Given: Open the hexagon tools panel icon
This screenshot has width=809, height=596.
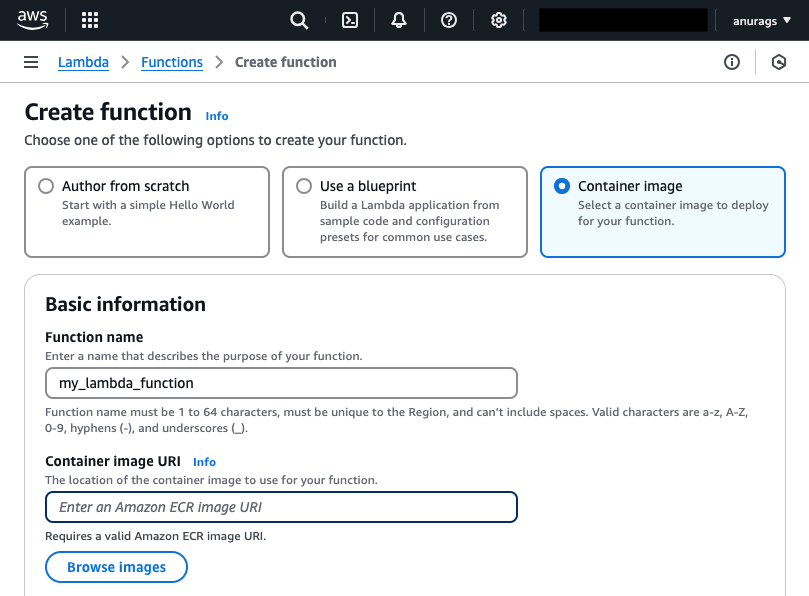Looking at the screenshot, I should click(x=779, y=62).
